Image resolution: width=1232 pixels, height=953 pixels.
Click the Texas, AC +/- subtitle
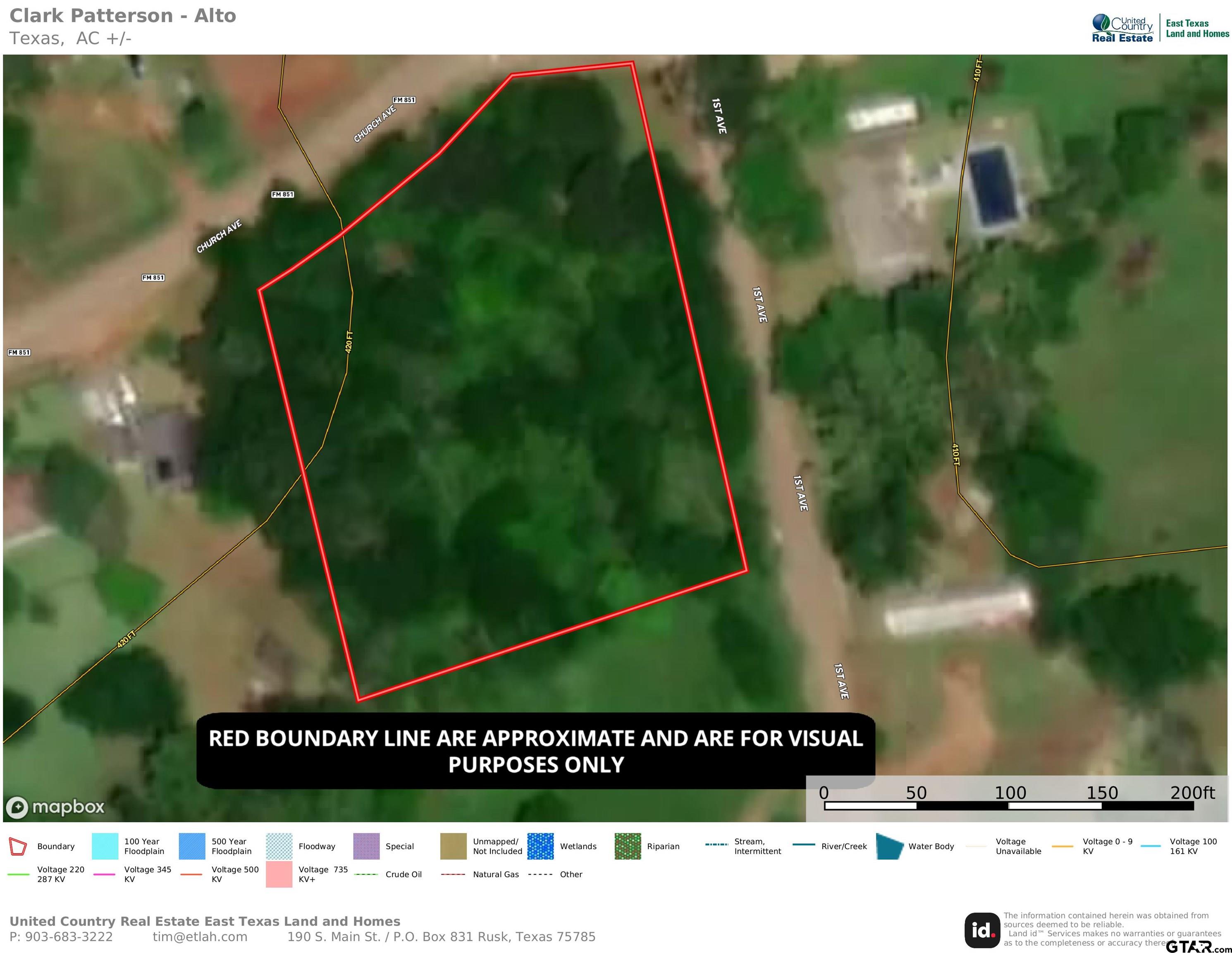[x=71, y=38]
